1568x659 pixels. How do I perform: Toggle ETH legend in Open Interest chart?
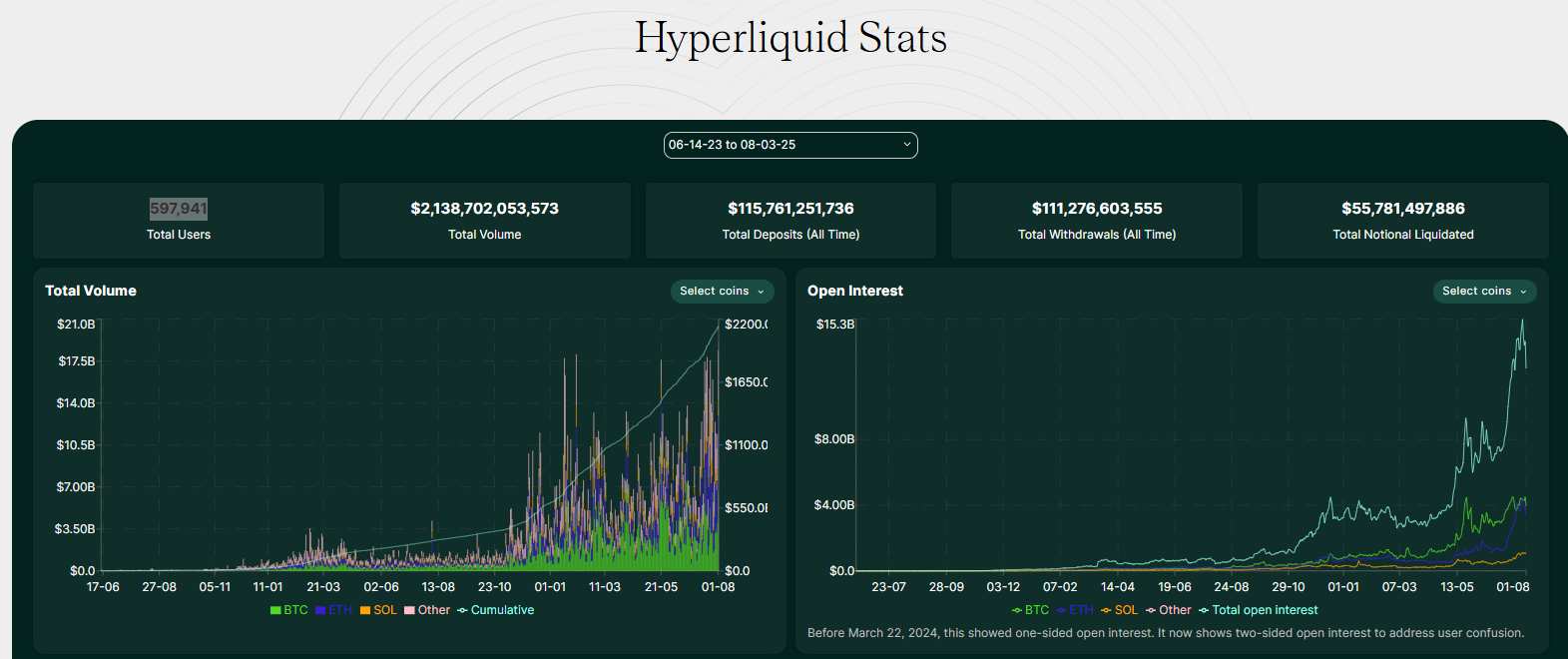coord(1074,610)
